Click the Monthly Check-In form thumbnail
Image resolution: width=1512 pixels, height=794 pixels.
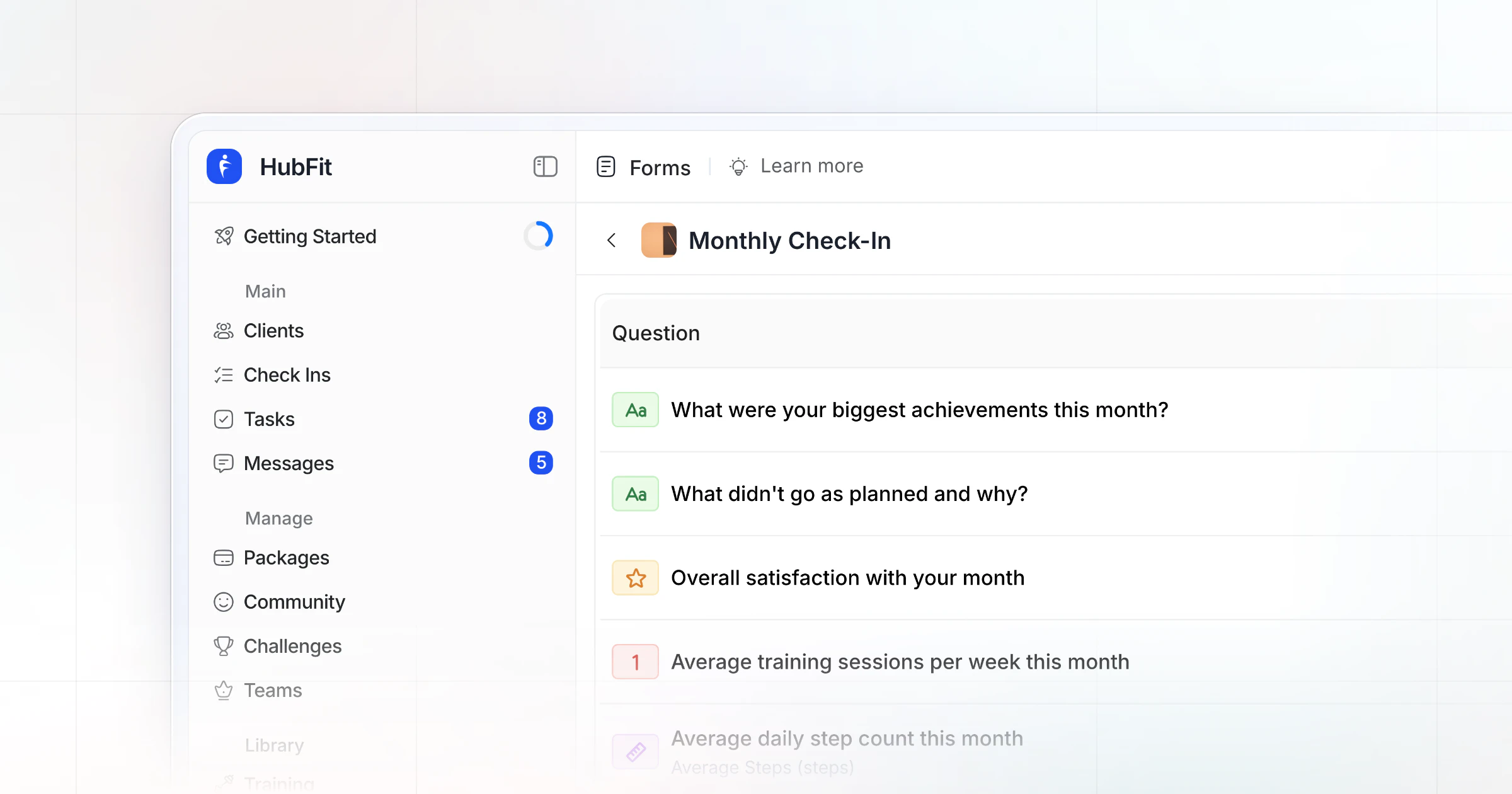coord(659,240)
